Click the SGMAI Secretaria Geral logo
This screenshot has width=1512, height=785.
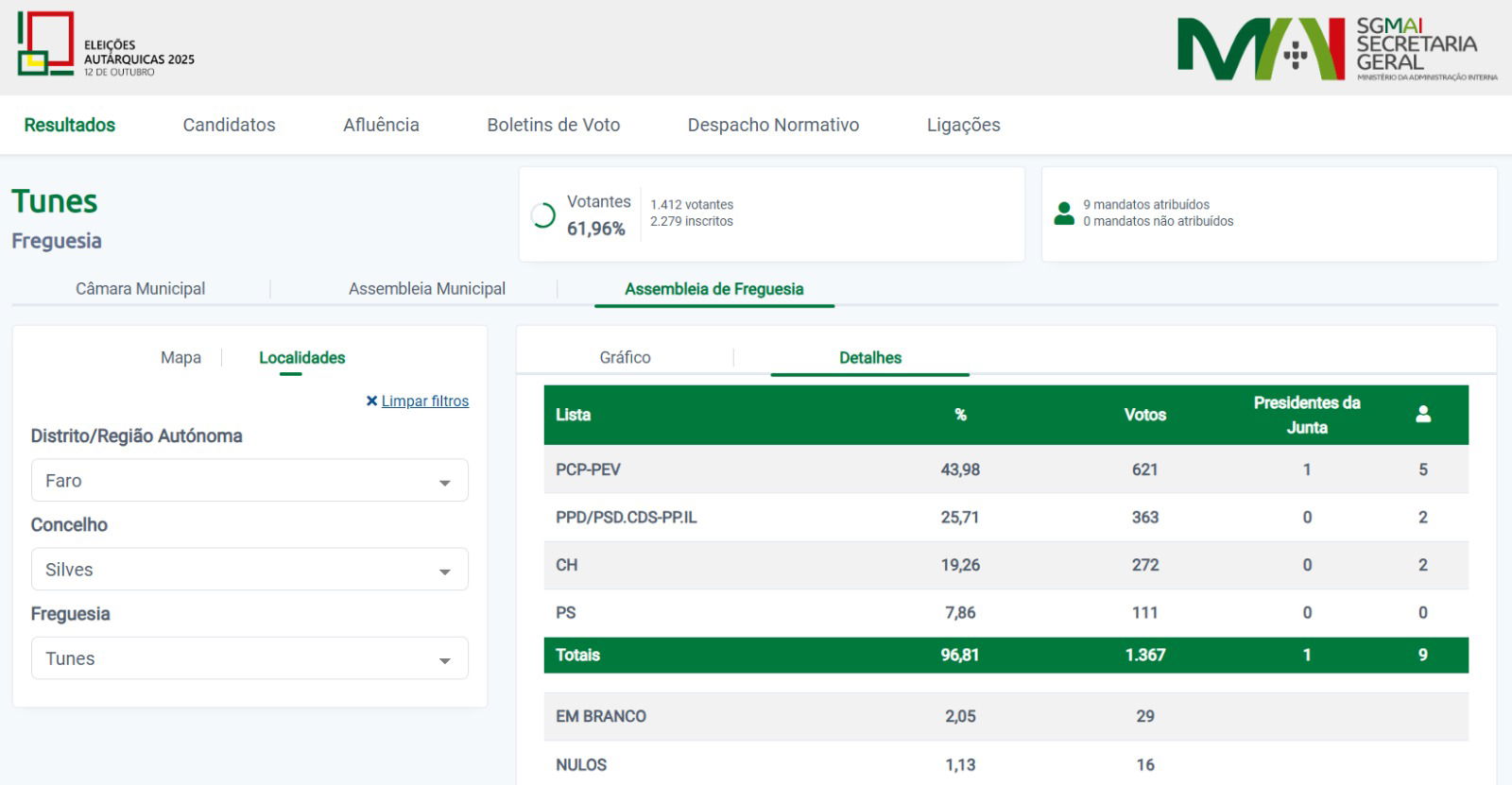[x=1336, y=49]
